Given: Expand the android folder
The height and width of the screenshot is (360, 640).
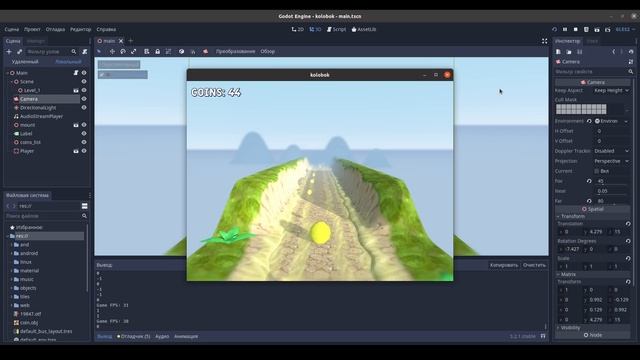Looking at the screenshot, I should click(x=11, y=253).
